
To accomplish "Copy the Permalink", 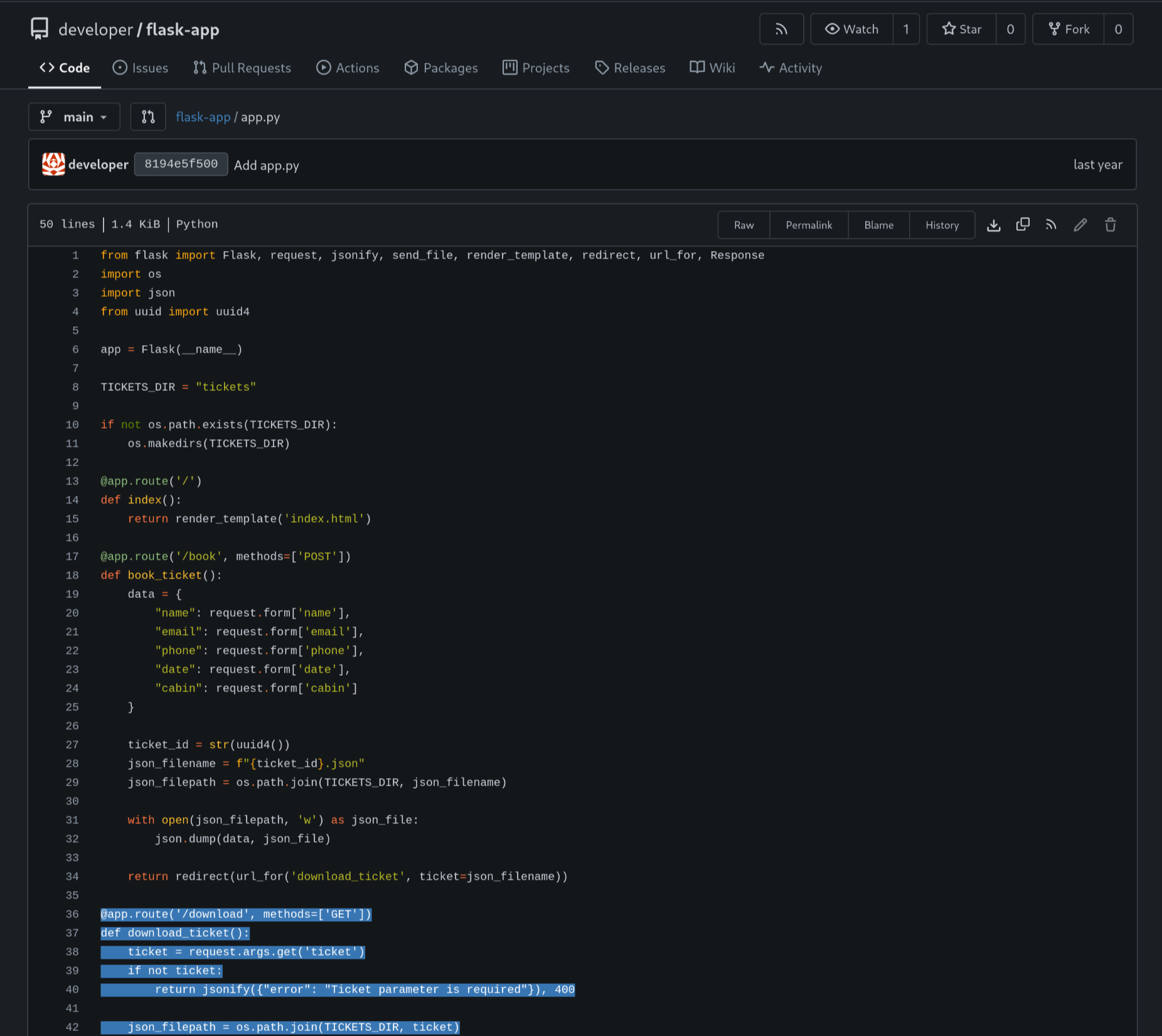I will pyautogui.click(x=809, y=225).
